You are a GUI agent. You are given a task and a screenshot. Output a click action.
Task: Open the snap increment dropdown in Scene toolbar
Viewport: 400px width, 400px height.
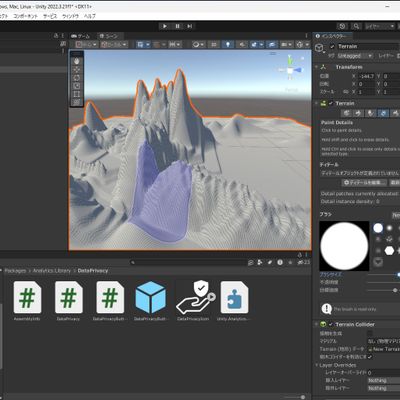(175, 44)
